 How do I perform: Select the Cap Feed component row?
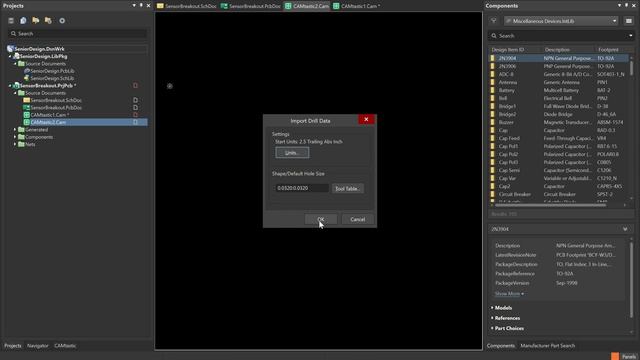click(558, 138)
